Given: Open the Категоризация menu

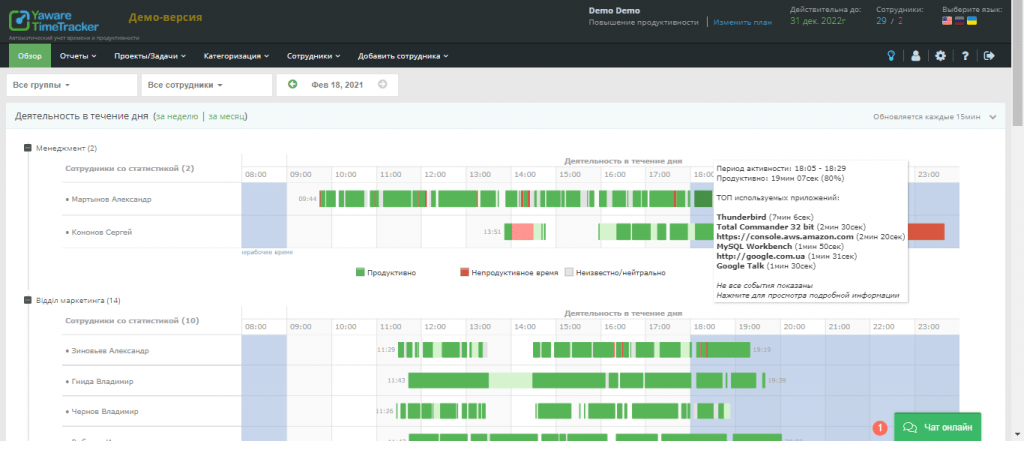Looking at the screenshot, I should tap(236, 56).
